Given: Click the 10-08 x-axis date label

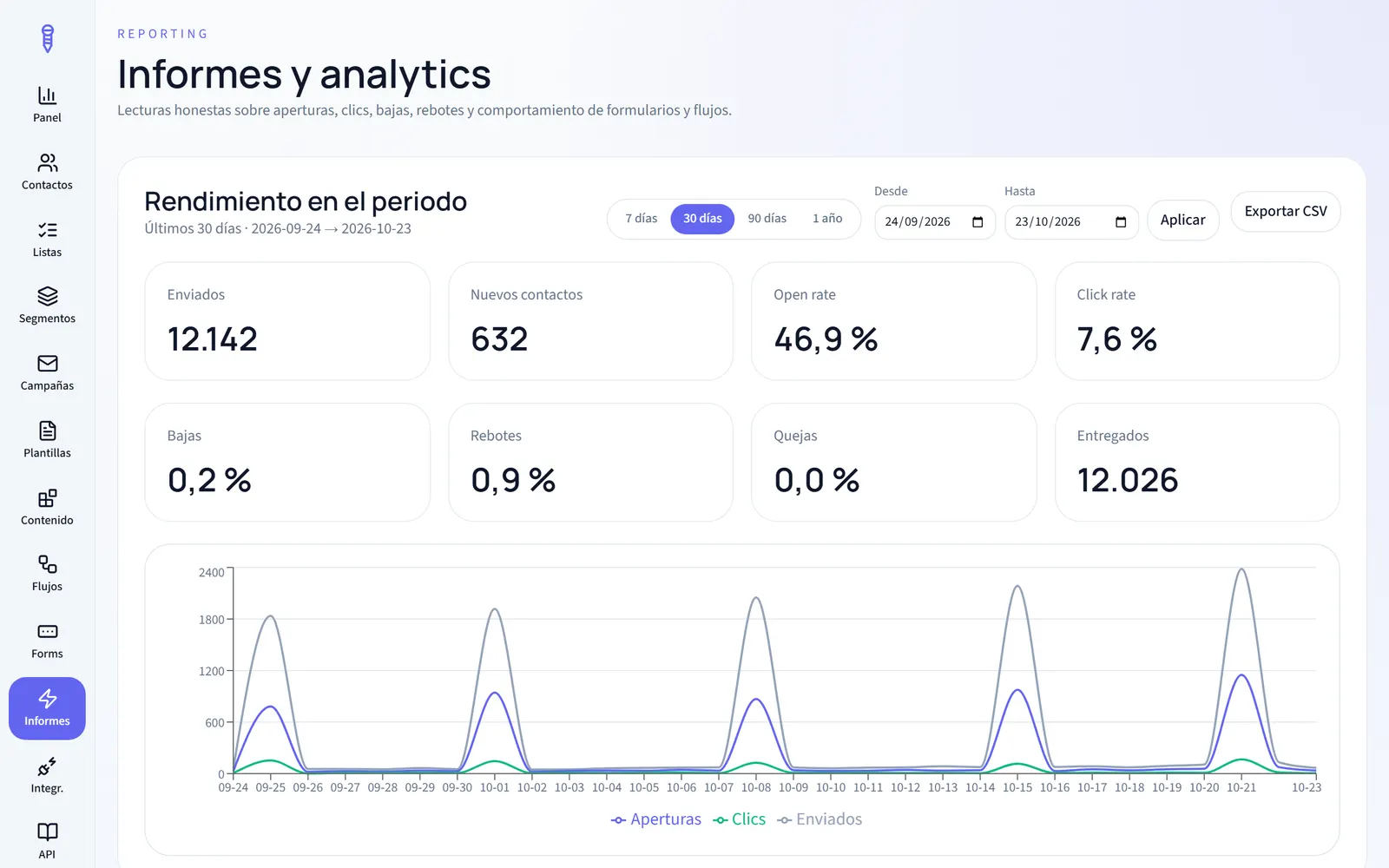Looking at the screenshot, I should click(756, 788).
